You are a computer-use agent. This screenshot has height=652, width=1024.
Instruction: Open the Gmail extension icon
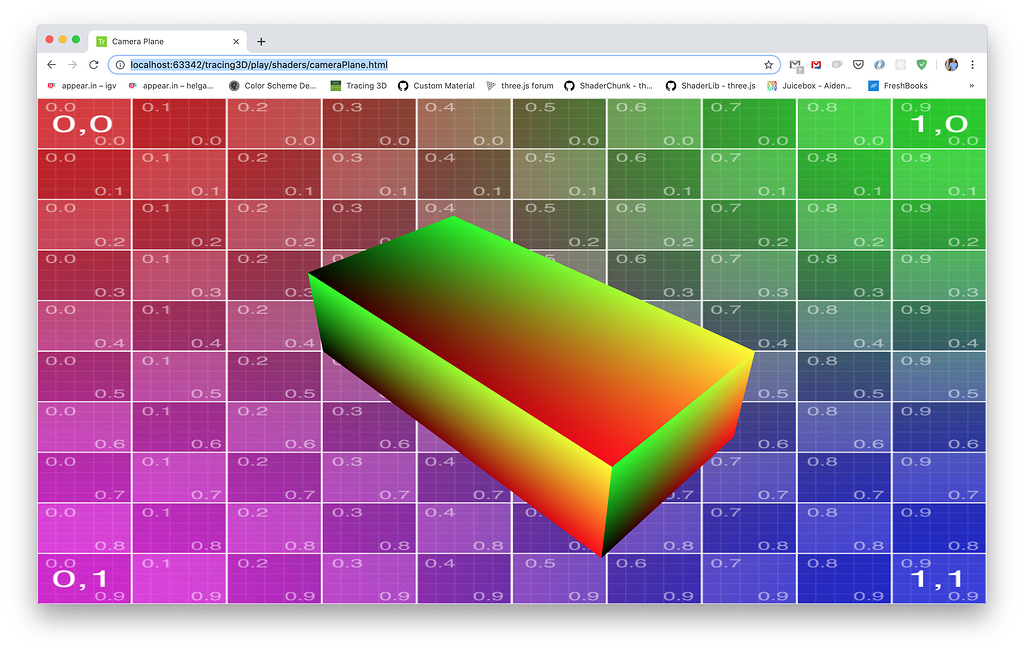[816, 64]
